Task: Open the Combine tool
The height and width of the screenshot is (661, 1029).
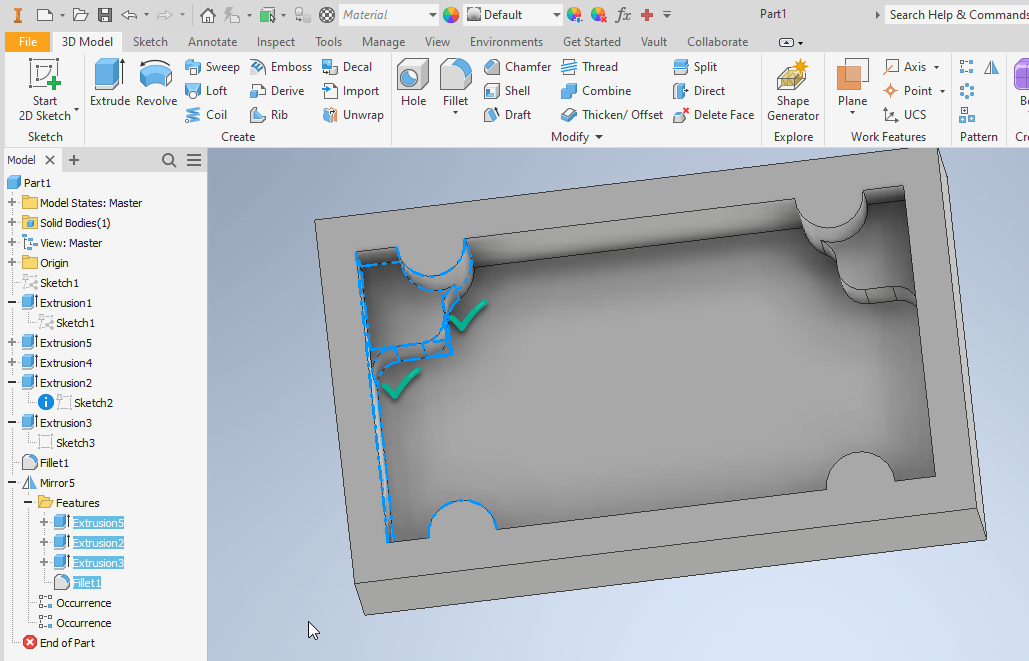Action: coord(597,90)
